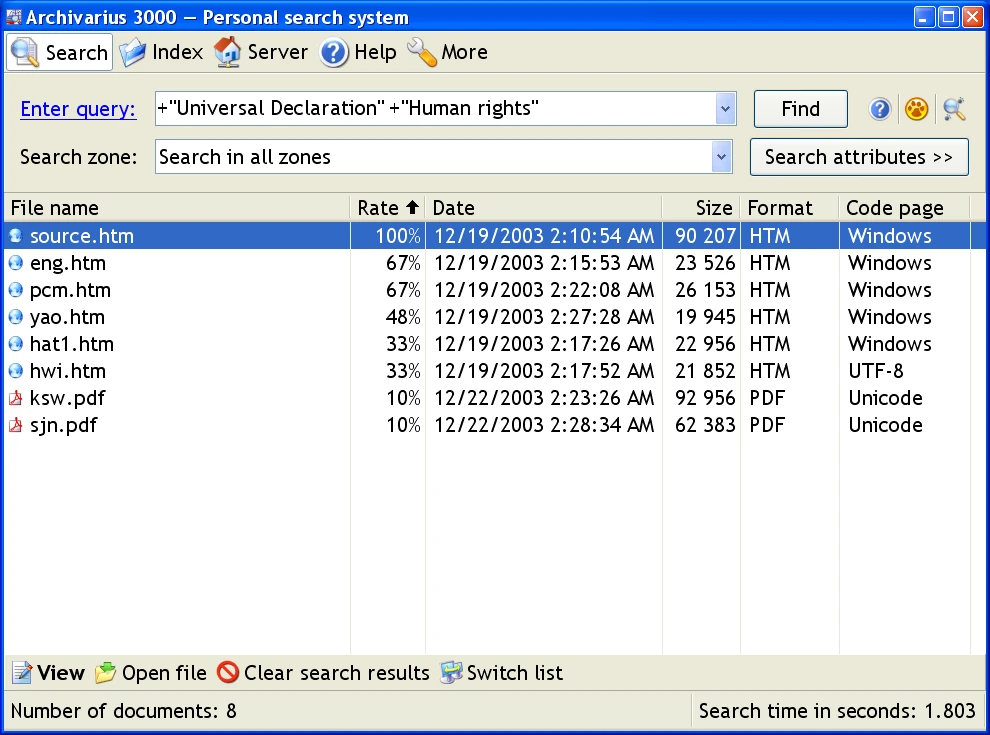Click the View icon in the bottom bar

[x=20, y=673]
